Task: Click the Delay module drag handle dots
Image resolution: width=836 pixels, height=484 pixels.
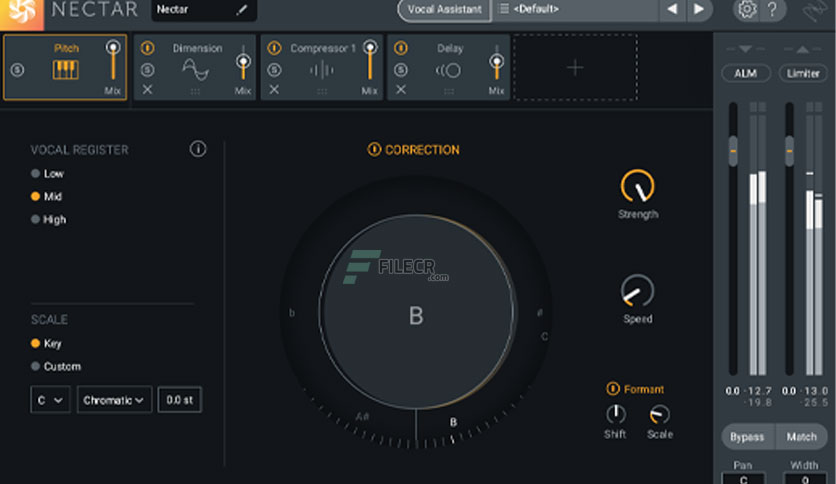Action: point(449,92)
